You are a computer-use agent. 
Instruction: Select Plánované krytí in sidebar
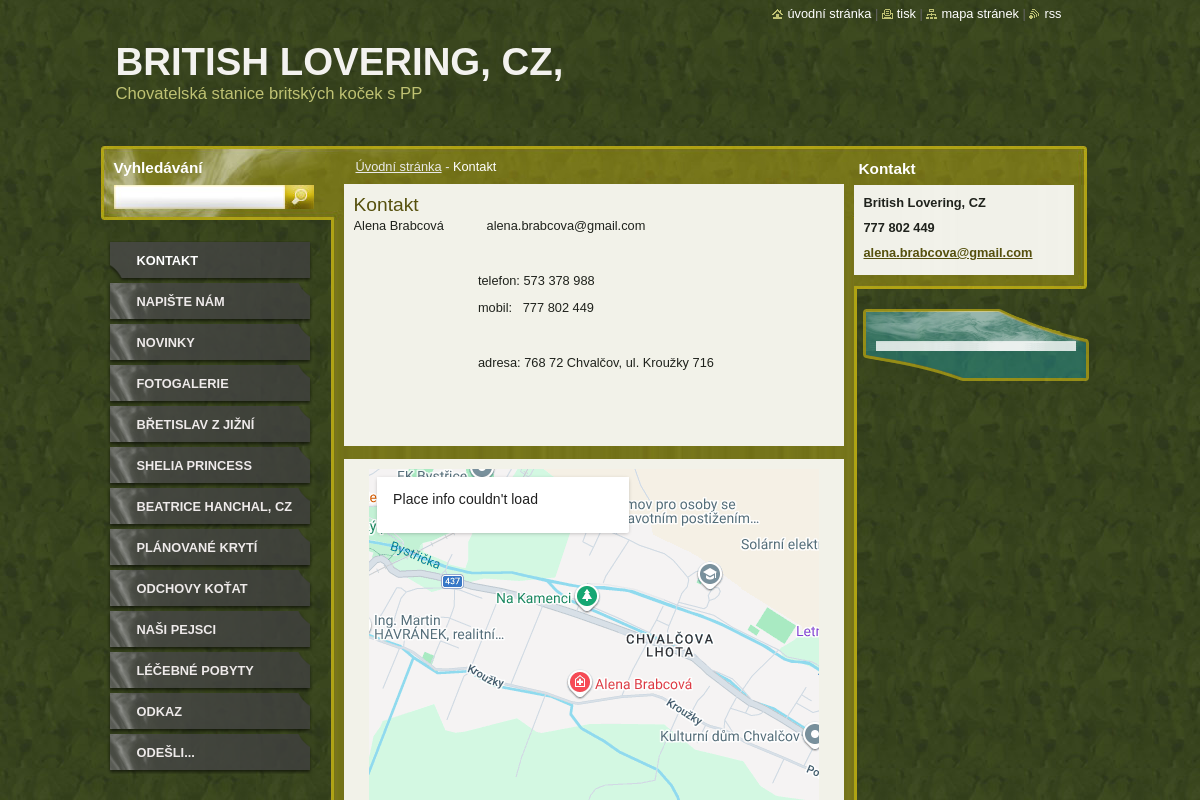196,547
